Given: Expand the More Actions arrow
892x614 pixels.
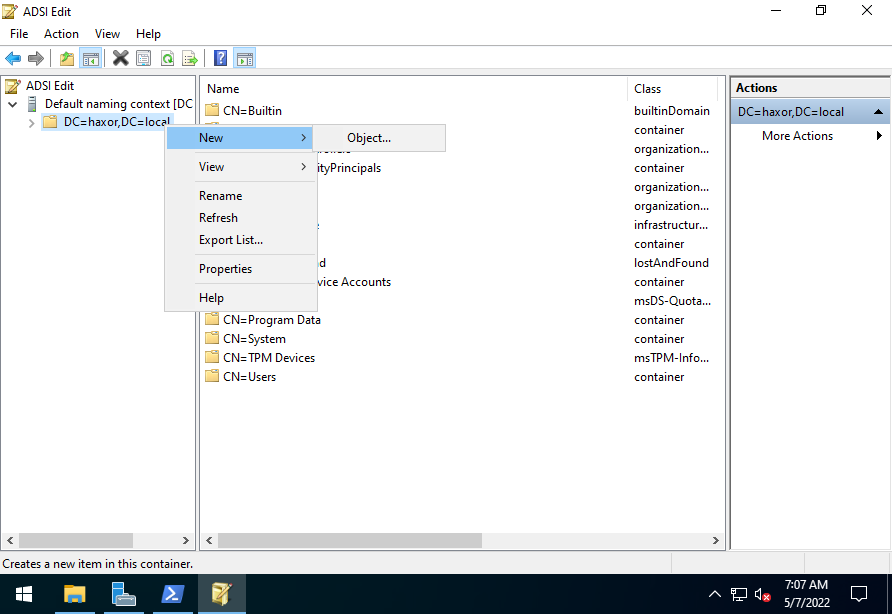Looking at the screenshot, I should [879, 135].
